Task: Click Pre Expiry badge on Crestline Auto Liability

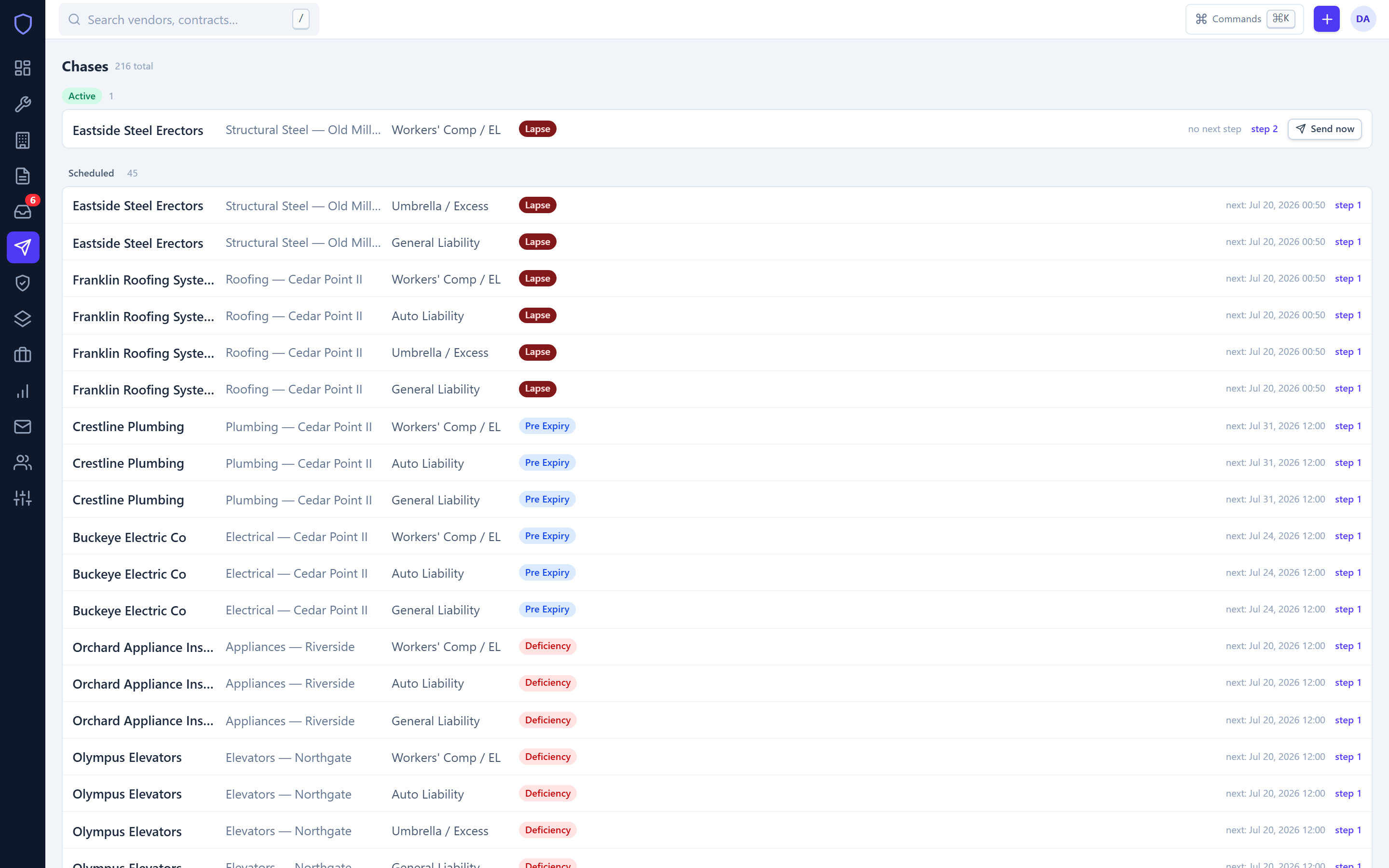Action: (x=547, y=463)
